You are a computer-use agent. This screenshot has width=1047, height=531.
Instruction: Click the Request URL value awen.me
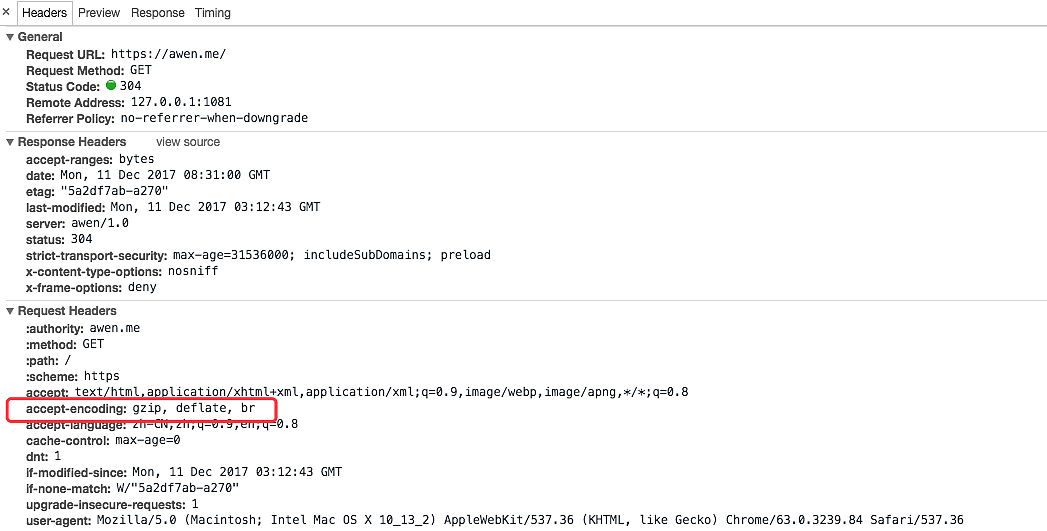tap(168, 54)
